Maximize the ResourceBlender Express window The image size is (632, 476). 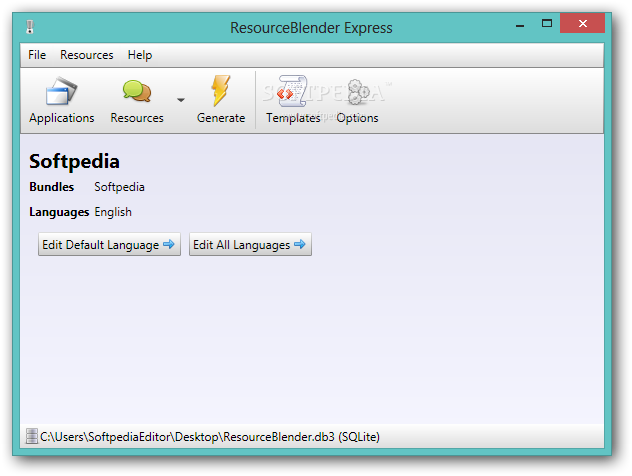tap(547, 23)
